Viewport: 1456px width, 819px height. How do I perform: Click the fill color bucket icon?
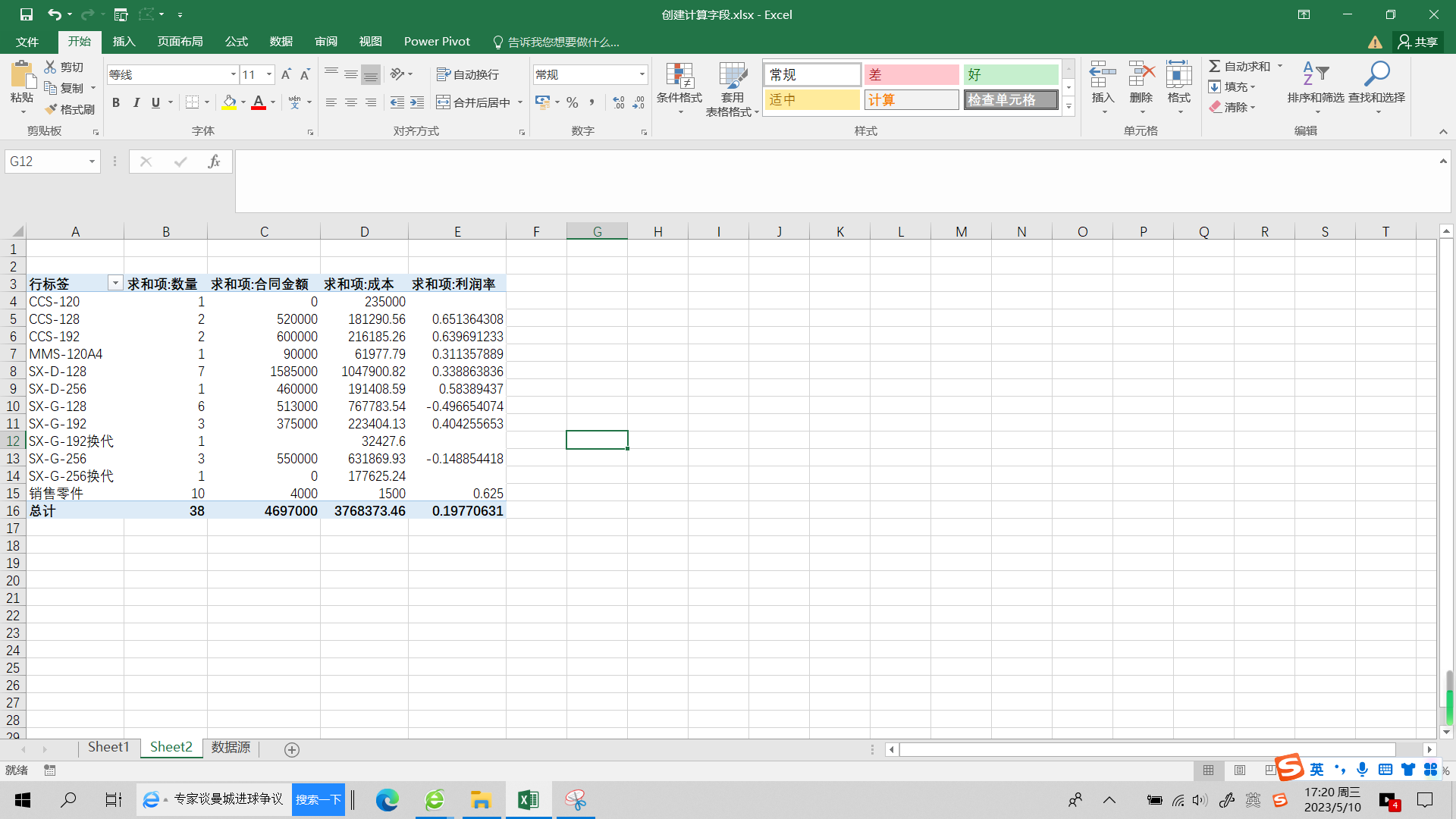coord(229,102)
